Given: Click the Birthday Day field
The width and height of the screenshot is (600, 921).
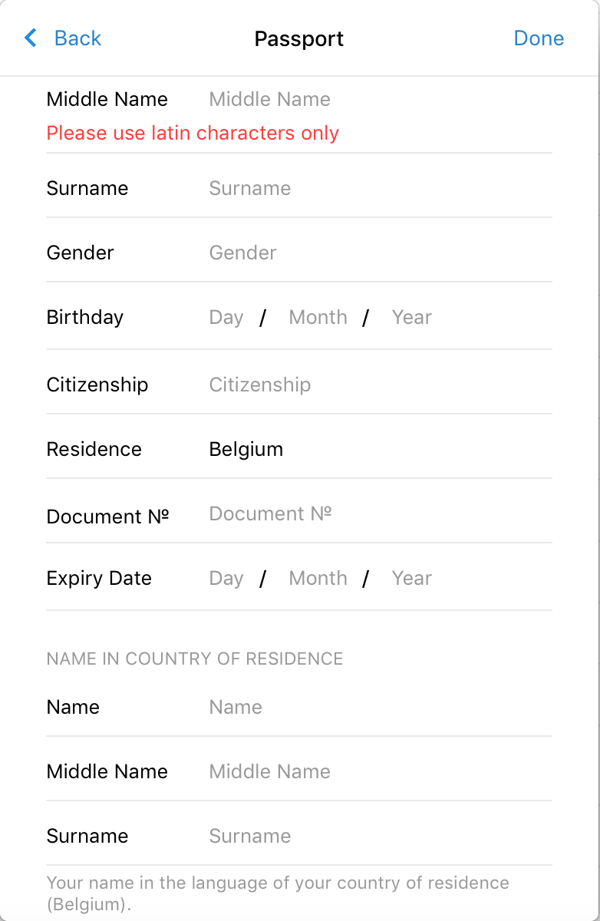Looking at the screenshot, I should click(x=226, y=317).
